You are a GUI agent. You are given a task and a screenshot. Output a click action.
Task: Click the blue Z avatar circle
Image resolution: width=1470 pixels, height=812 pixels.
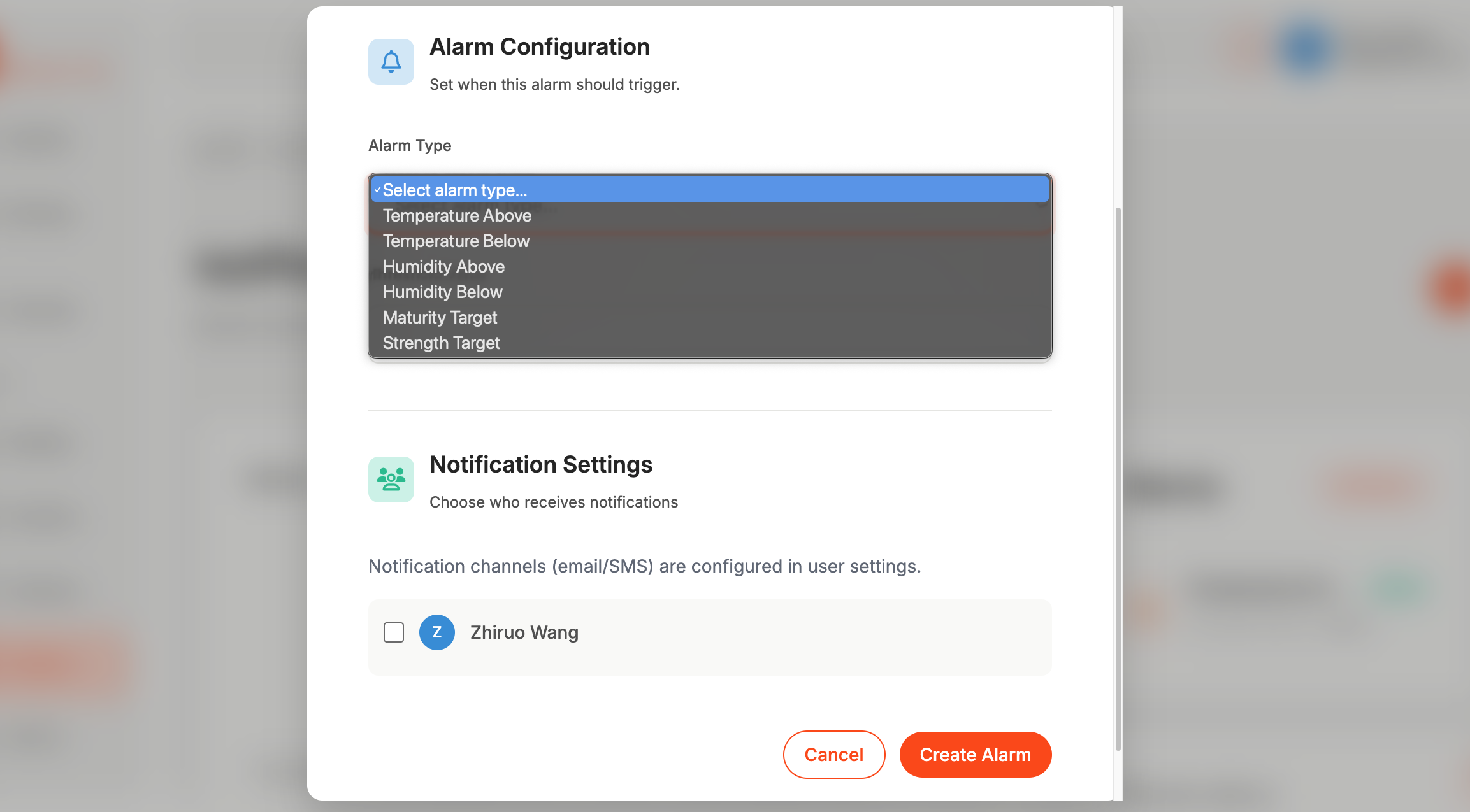(x=436, y=632)
